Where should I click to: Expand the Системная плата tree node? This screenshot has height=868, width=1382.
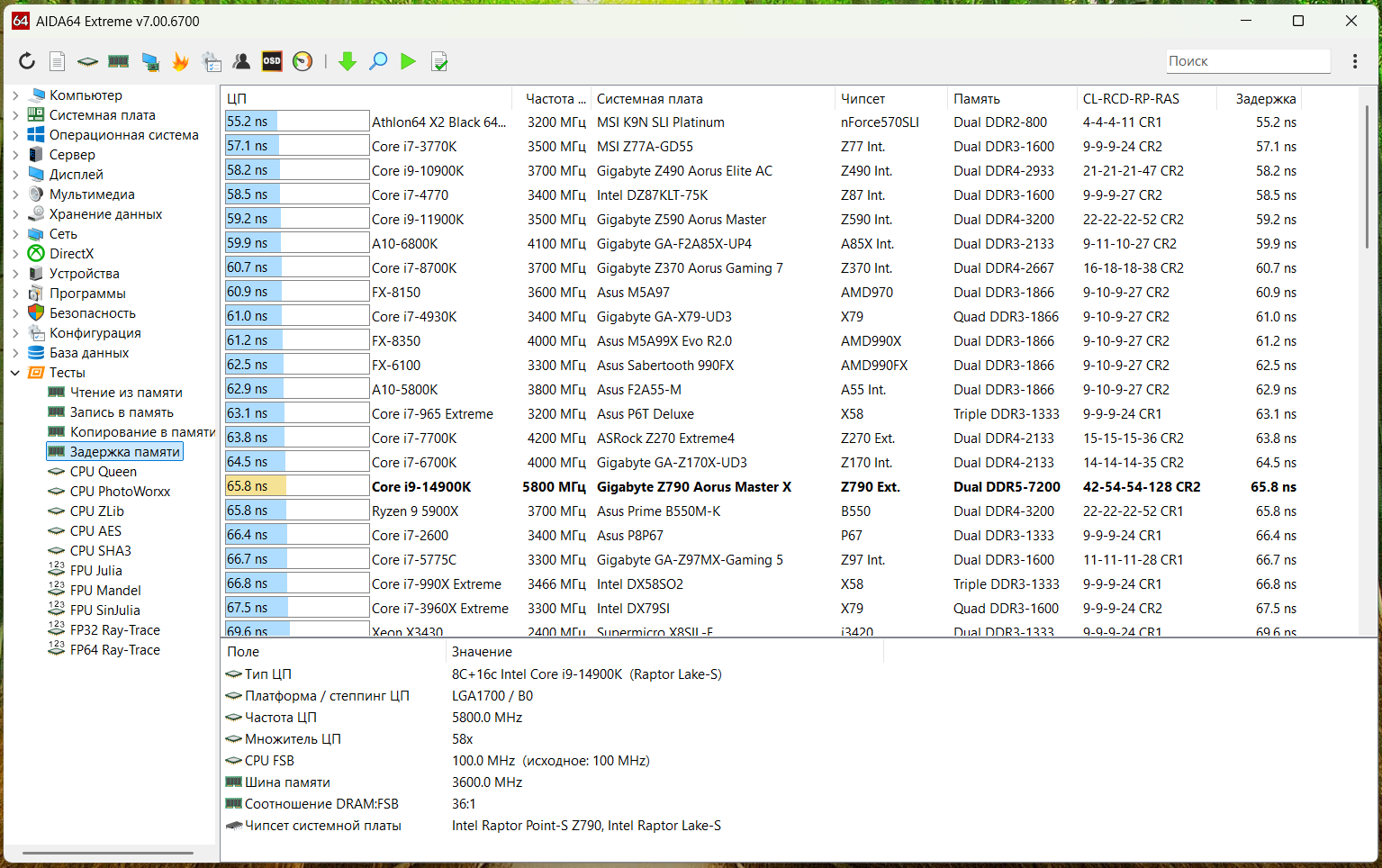(15, 115)
